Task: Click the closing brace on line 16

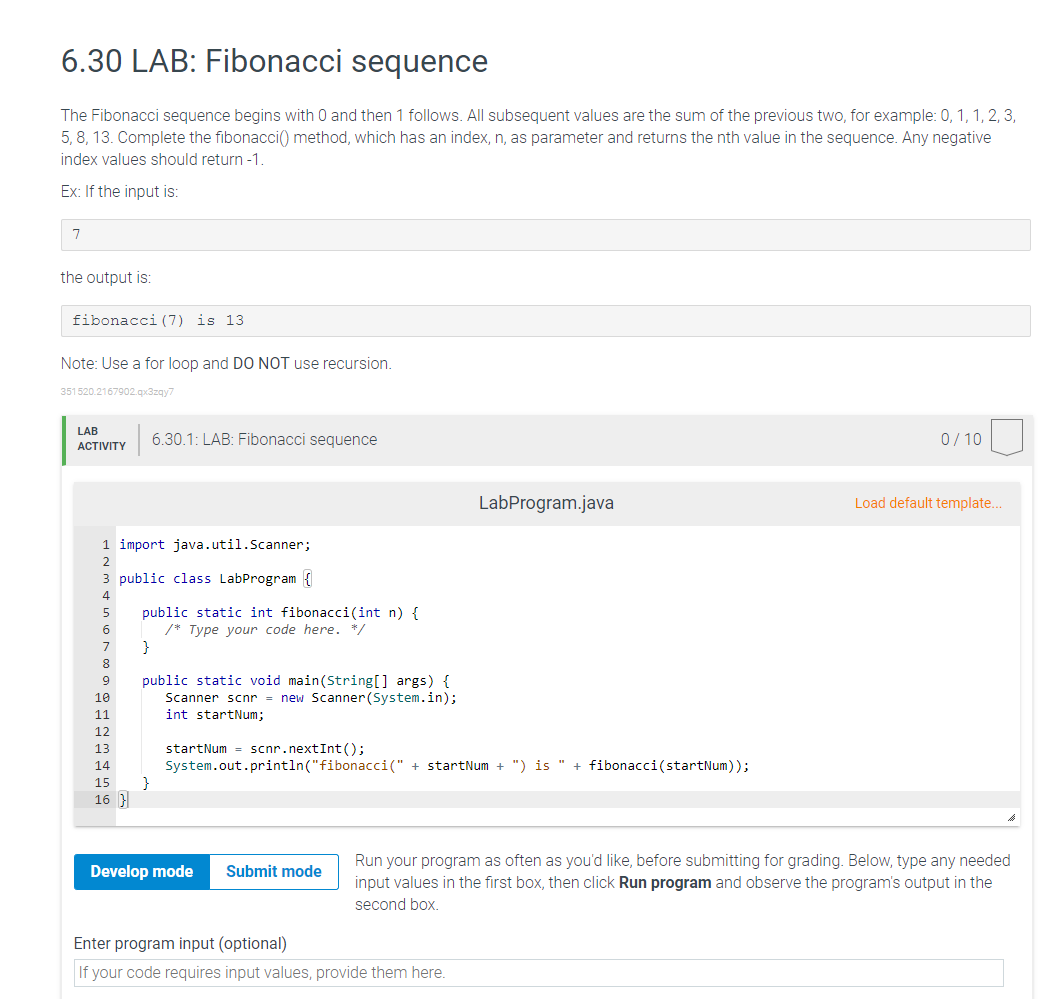Action: 122,799
